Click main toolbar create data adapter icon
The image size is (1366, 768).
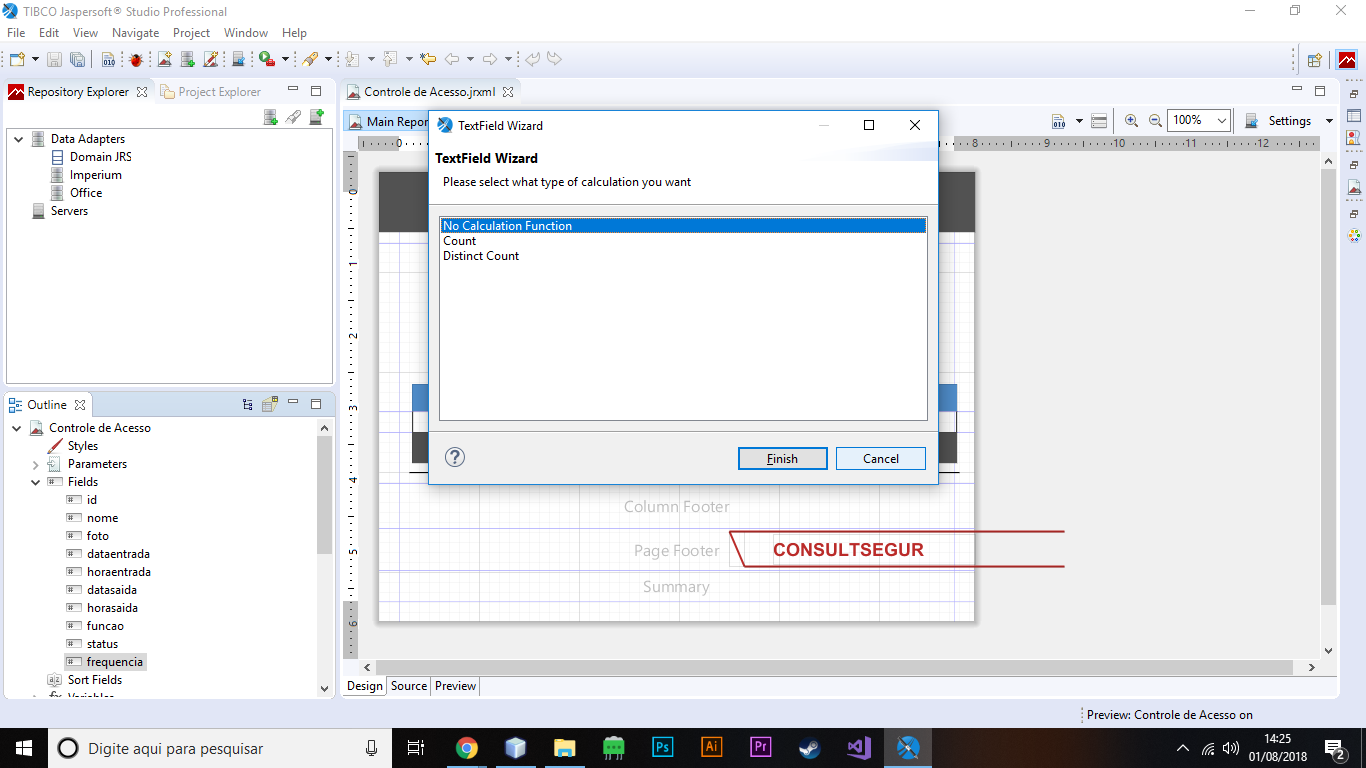pyautogui.click(x=187, y=59)
